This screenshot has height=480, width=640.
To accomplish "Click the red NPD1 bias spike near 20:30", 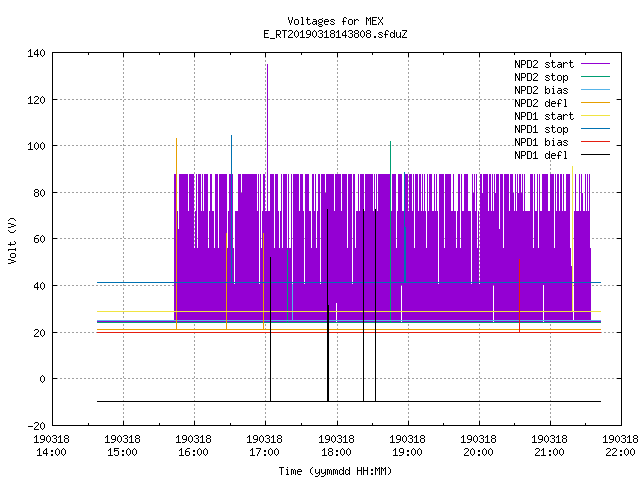I will pyautogui.click(x=519, y=296).
